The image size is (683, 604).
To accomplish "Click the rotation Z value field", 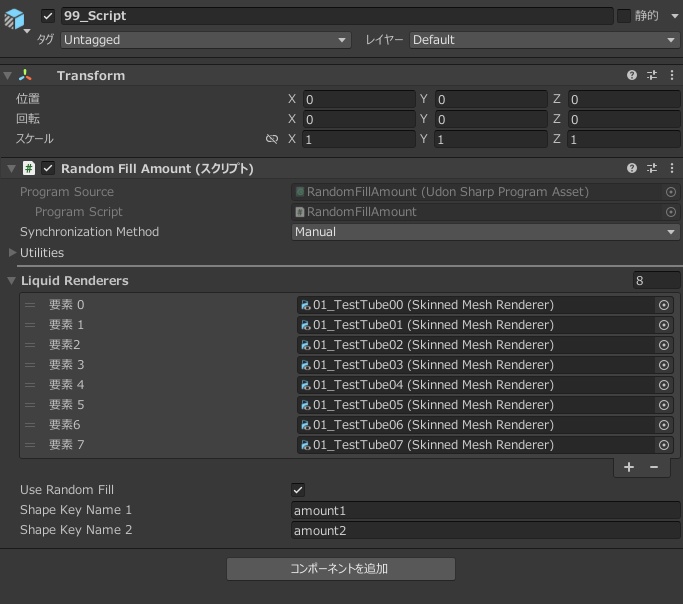I will [623, 119].
